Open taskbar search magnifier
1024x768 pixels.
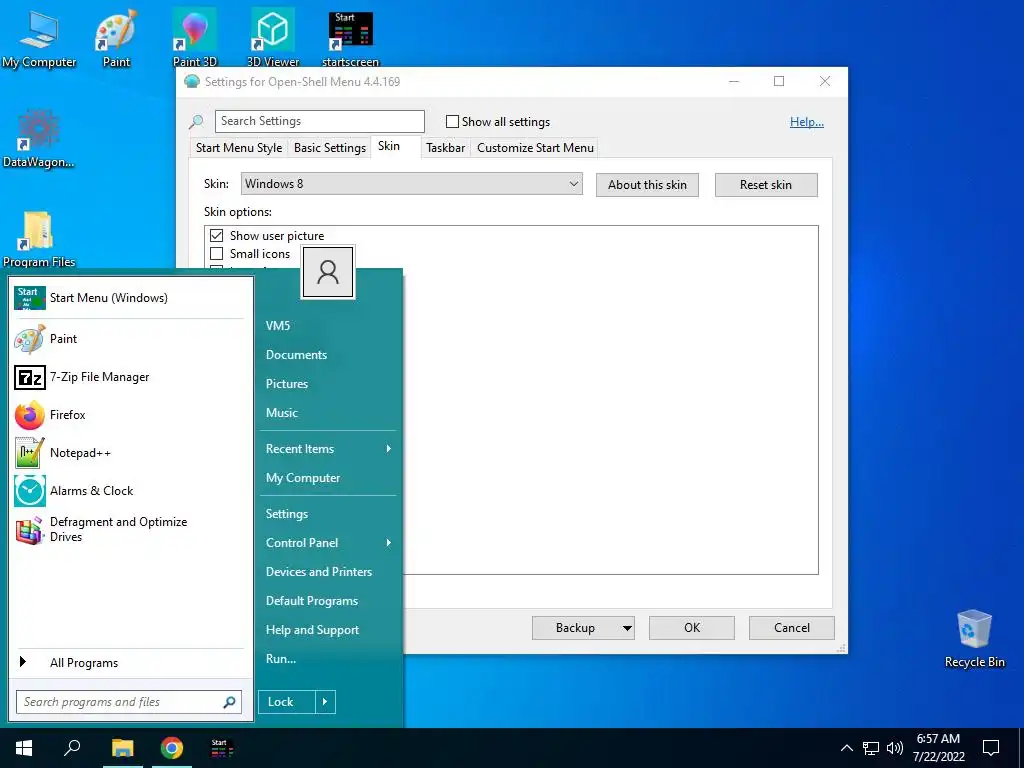click(x=72, y=748)
